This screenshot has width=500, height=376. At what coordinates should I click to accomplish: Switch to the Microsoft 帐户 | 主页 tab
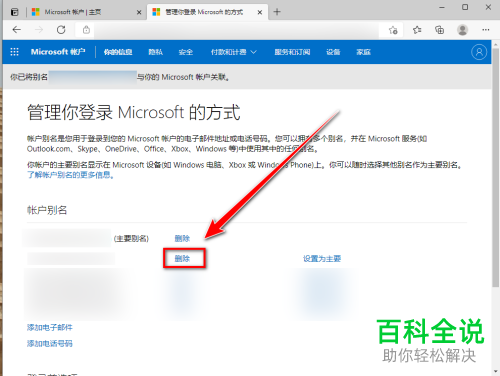click(87, 12)
